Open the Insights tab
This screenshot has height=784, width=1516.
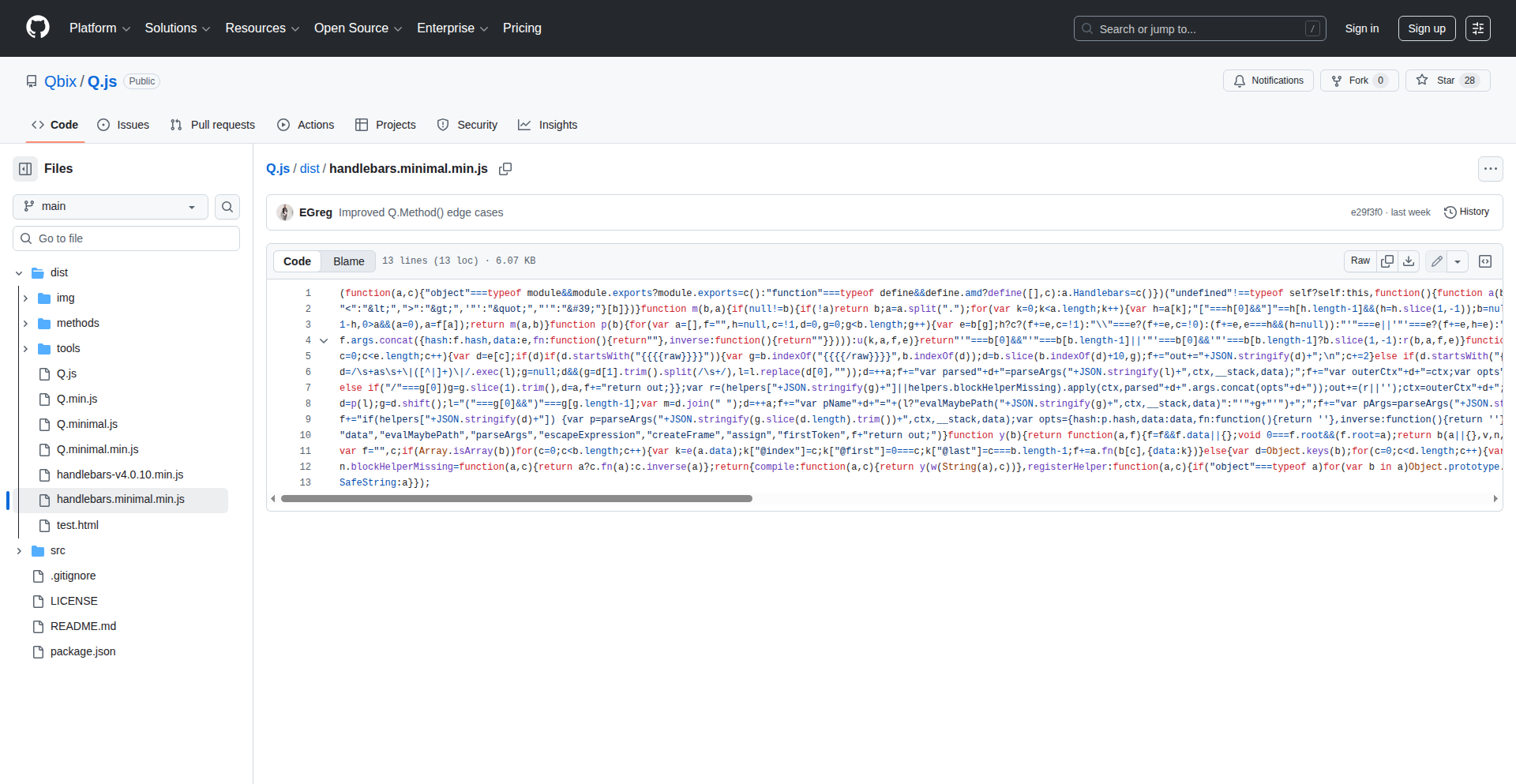[548, 125]
